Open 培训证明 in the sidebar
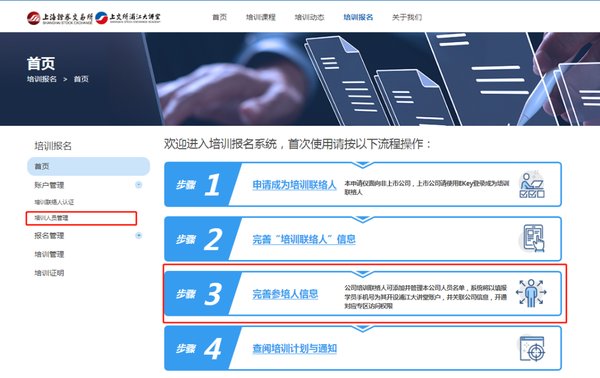 click(49, 273)
